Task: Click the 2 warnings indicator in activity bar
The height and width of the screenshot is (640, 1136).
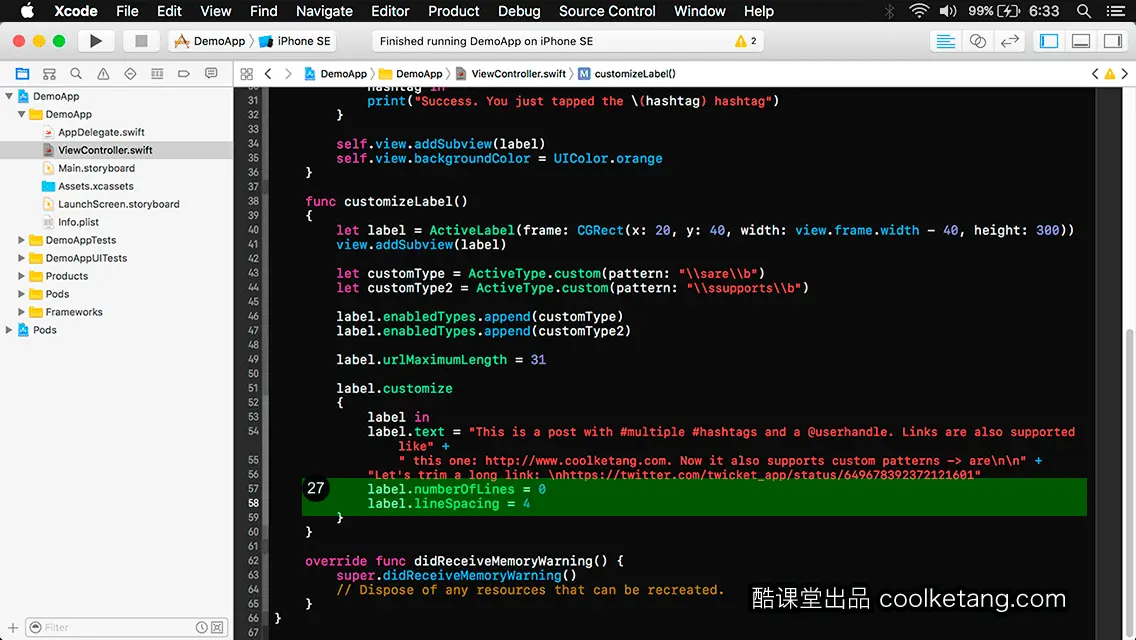Action: [x=746, y=41]
